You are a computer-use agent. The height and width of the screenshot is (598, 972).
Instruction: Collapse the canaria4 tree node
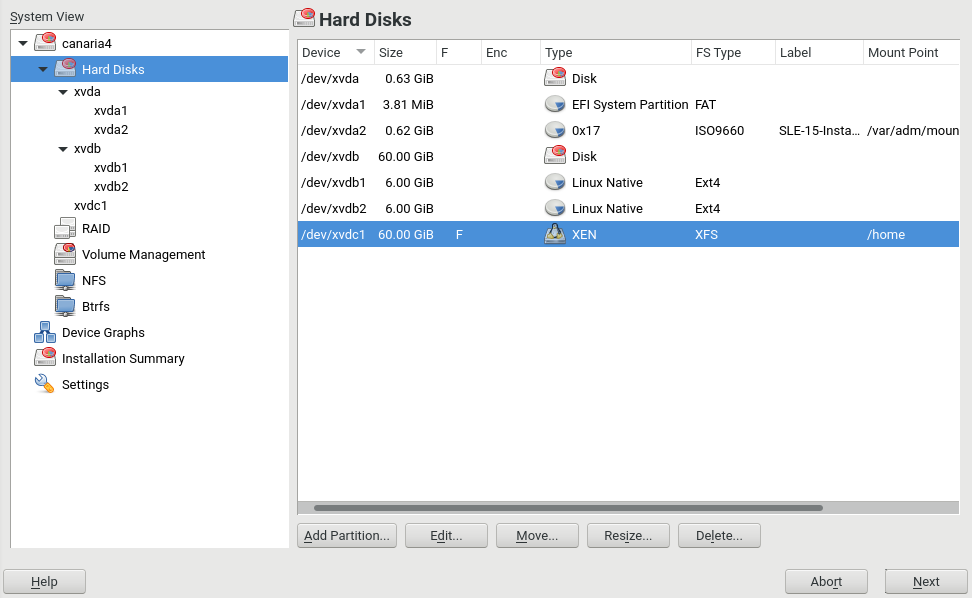click(x=23, y=44)
